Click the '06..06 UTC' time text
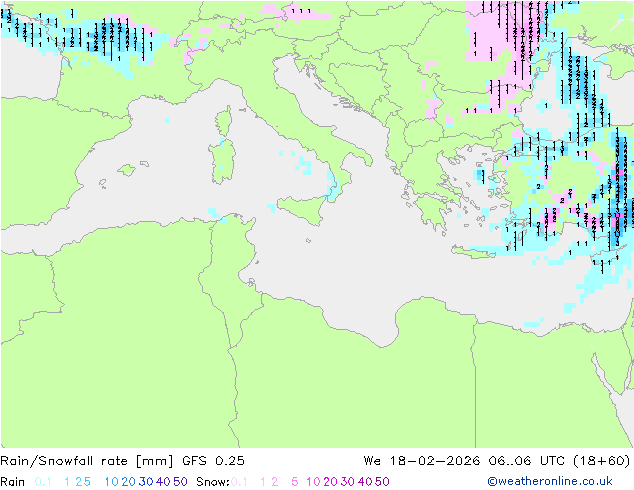Screen dimensions: 634x490 pyautogui.click(x=526, y=460)
